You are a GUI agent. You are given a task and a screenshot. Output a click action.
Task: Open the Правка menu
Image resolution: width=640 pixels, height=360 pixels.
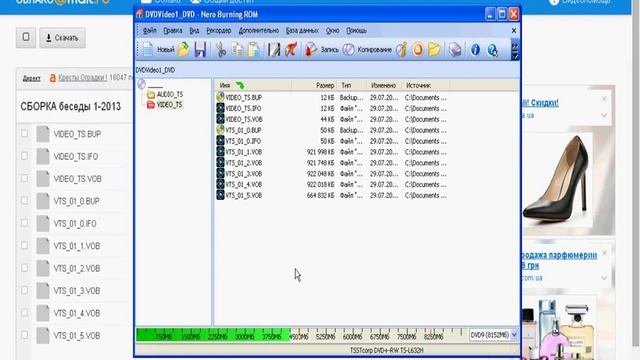[173, 31]
